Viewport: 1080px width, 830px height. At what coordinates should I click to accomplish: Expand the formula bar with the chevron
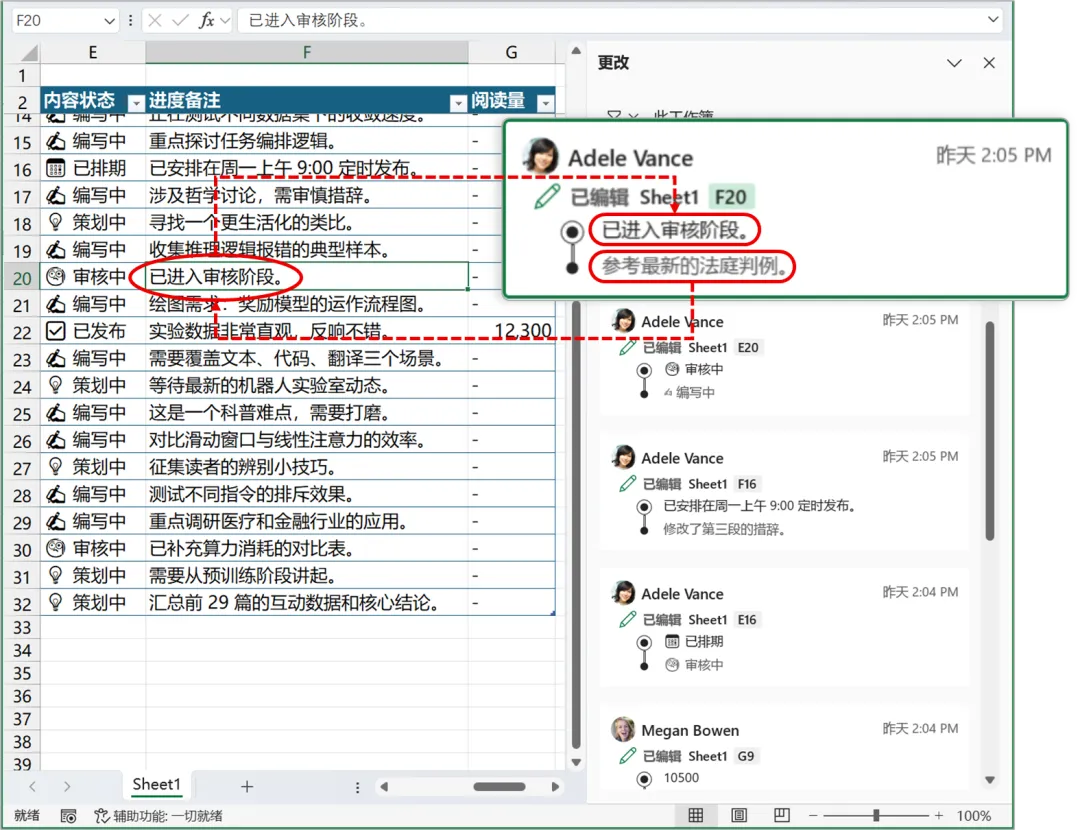(x=993, y=19)
